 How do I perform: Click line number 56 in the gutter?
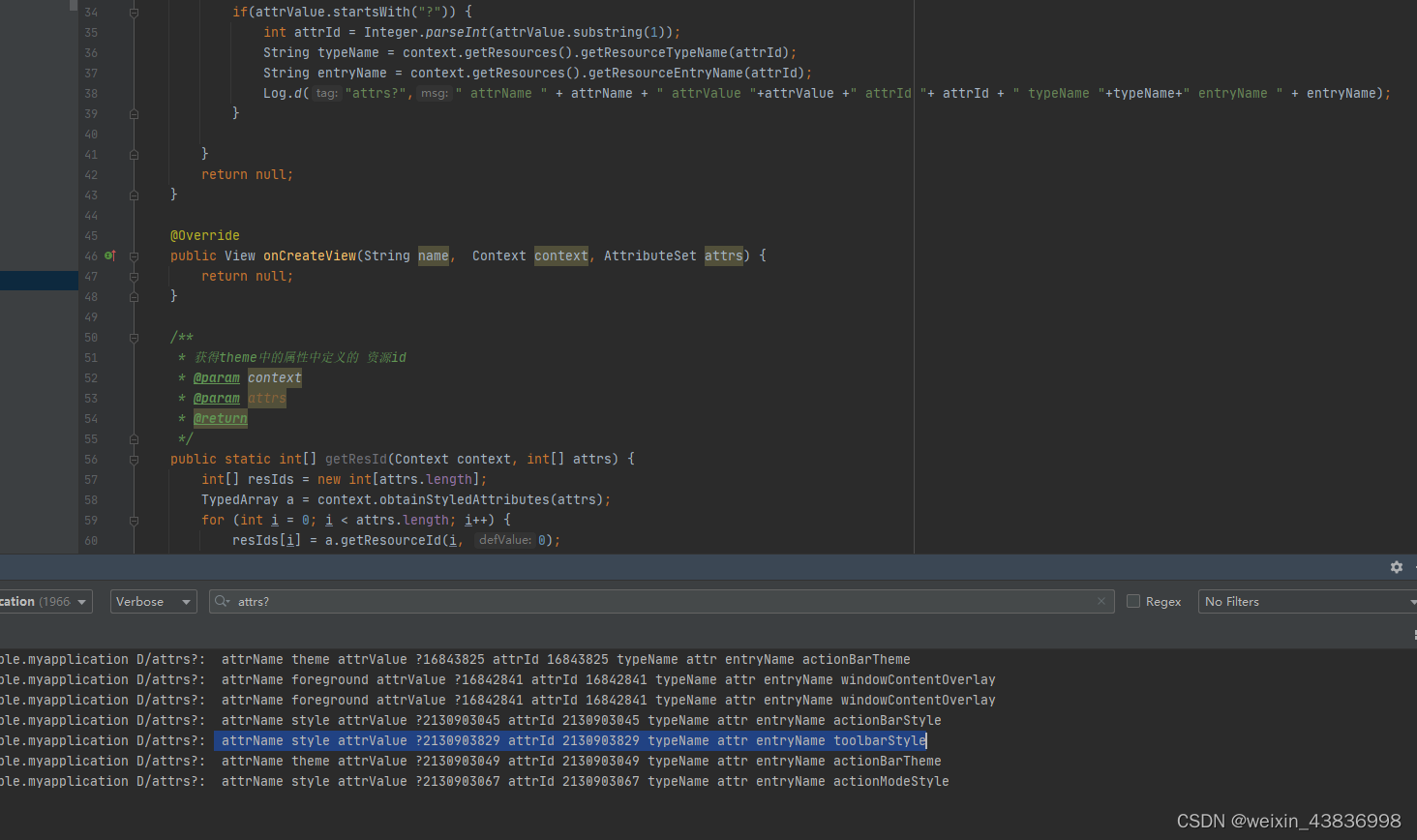(x=91, y=460)
